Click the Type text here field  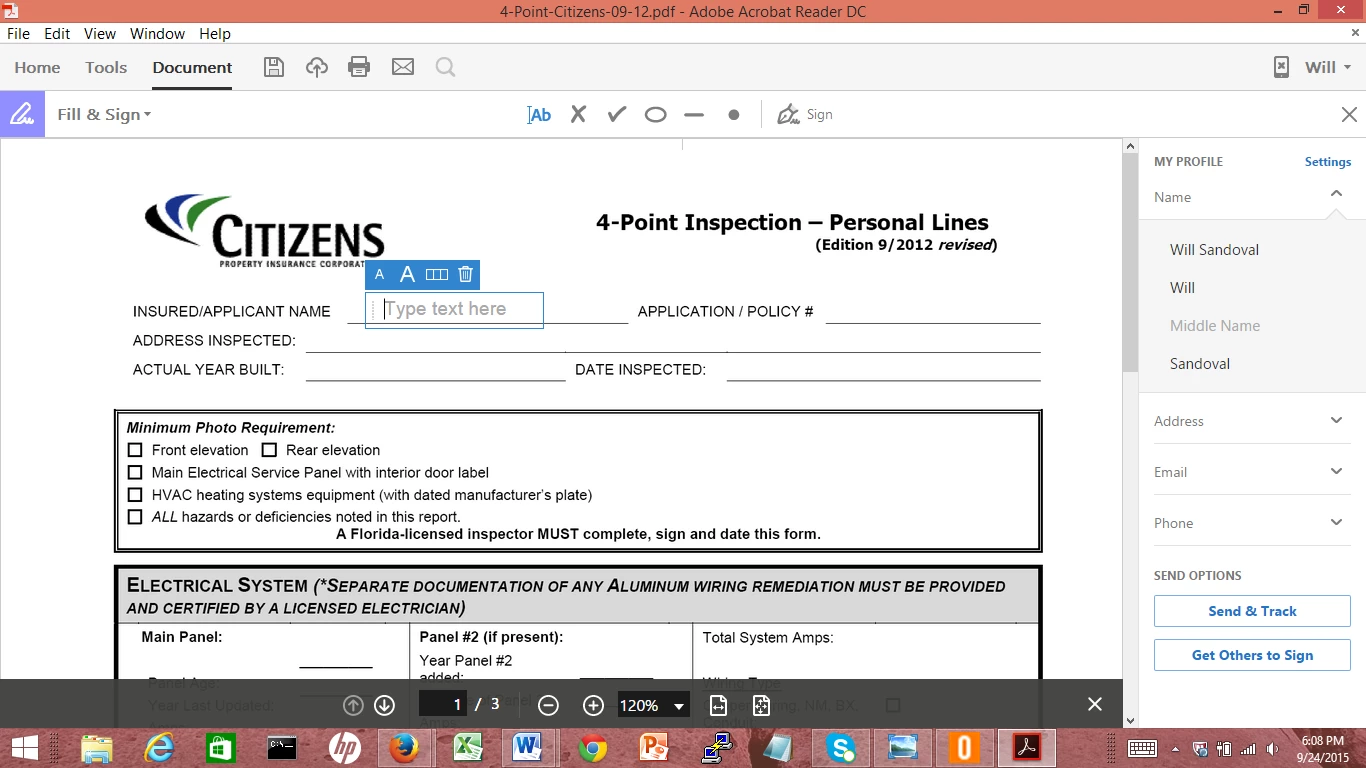click(x=455, y=310)
